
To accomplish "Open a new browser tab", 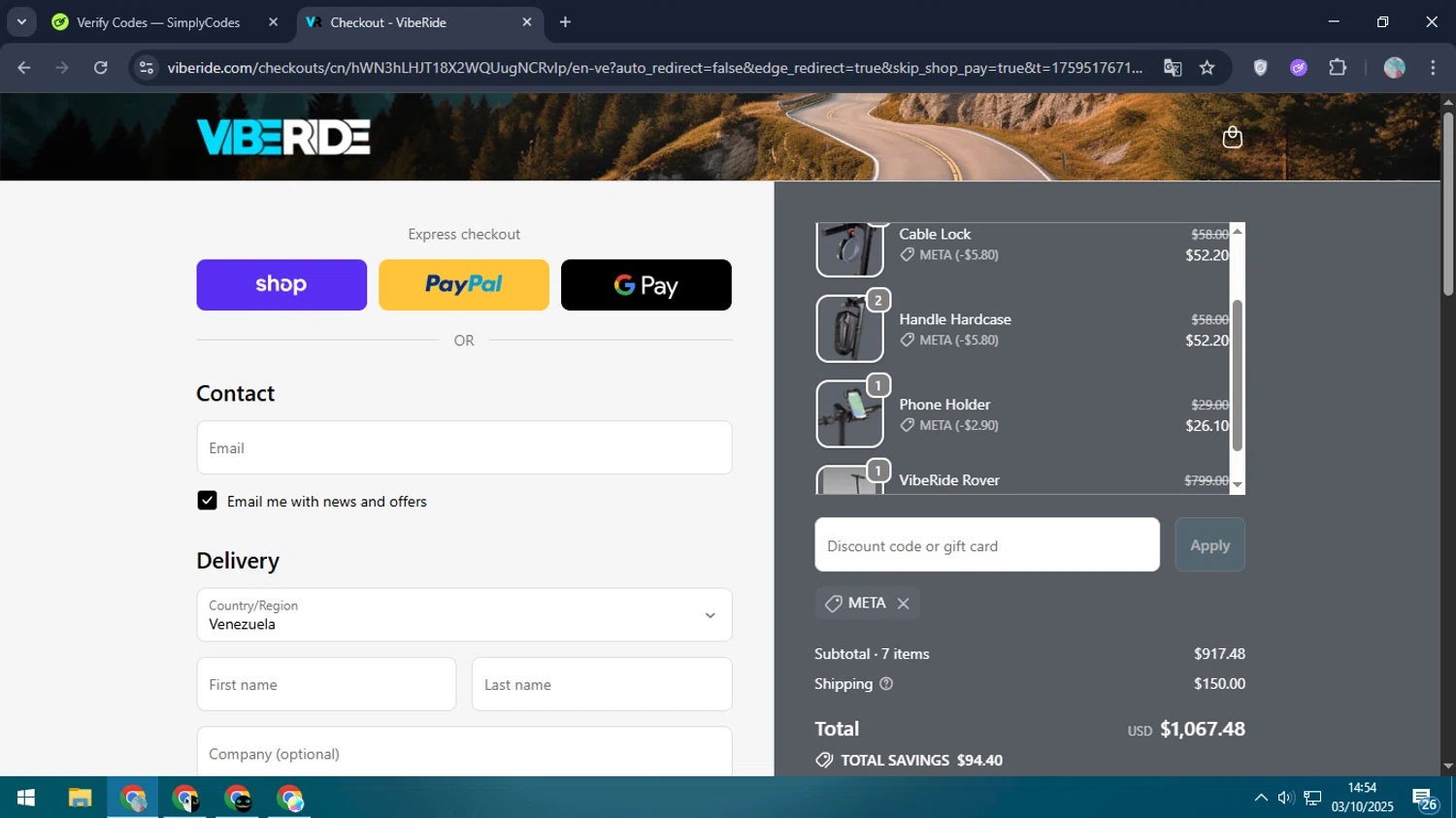I will [x=565, y=22].
